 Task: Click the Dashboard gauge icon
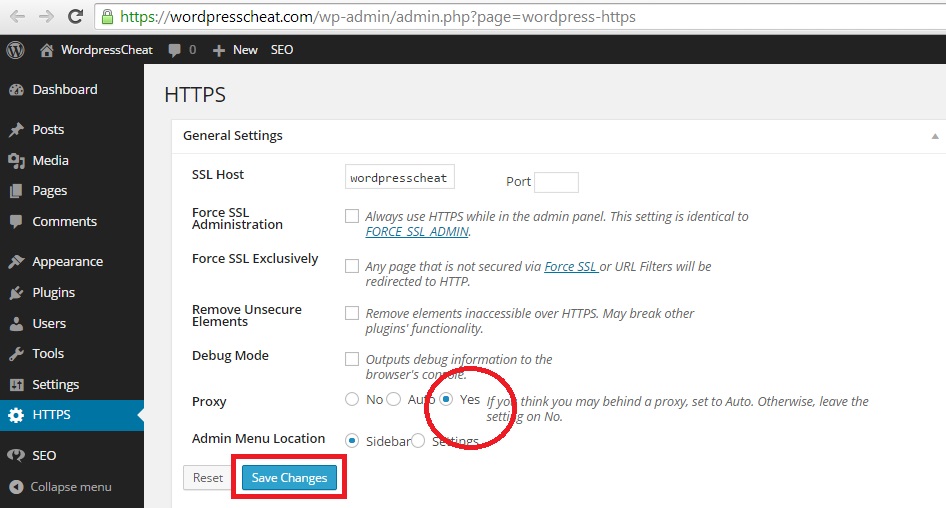pos(16,90)
